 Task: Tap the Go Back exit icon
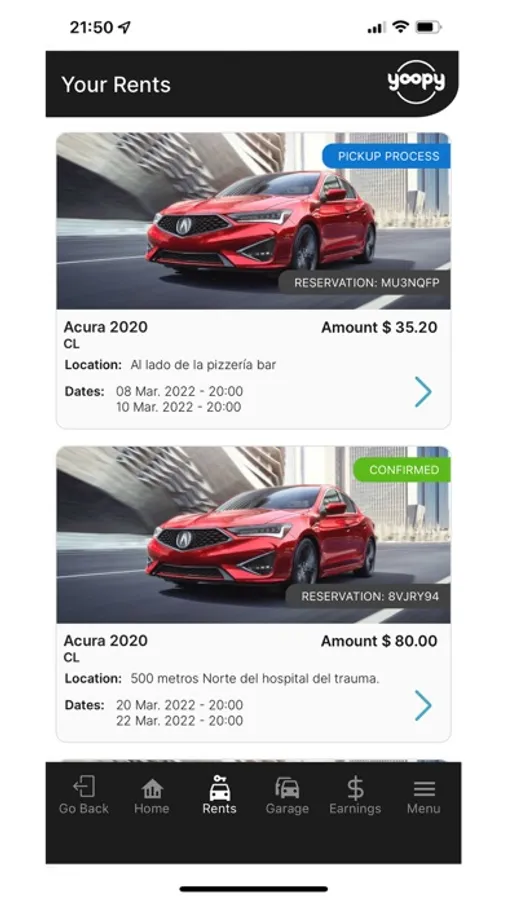click(84, 786)
